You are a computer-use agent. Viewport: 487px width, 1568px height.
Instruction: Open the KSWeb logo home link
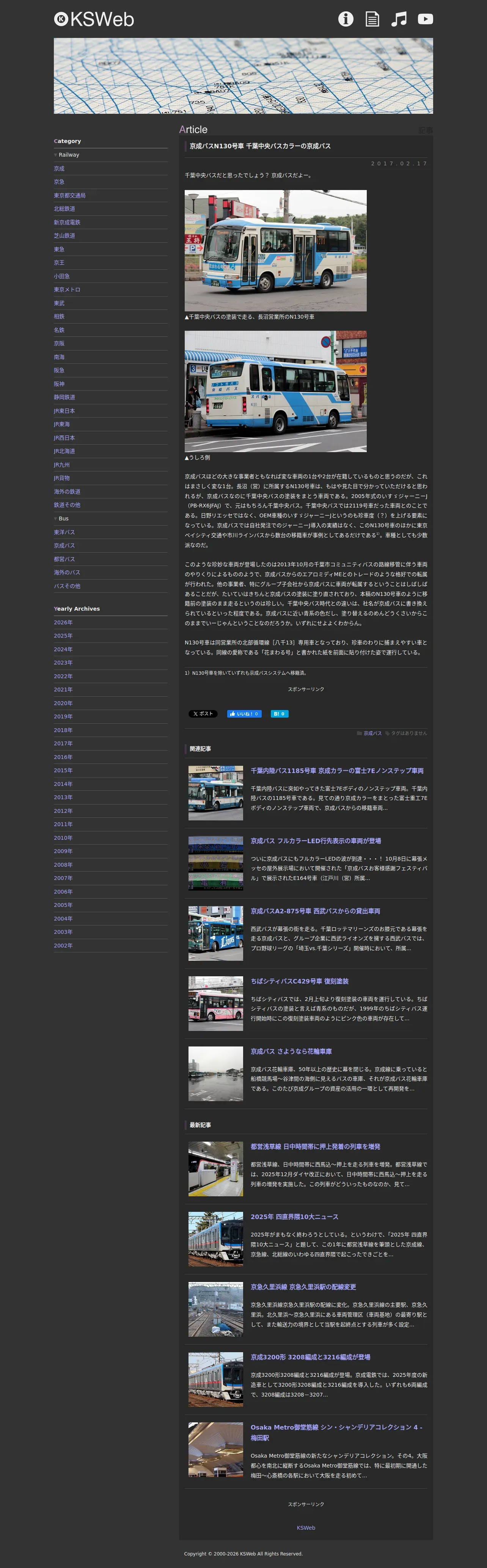pos(94,19)
